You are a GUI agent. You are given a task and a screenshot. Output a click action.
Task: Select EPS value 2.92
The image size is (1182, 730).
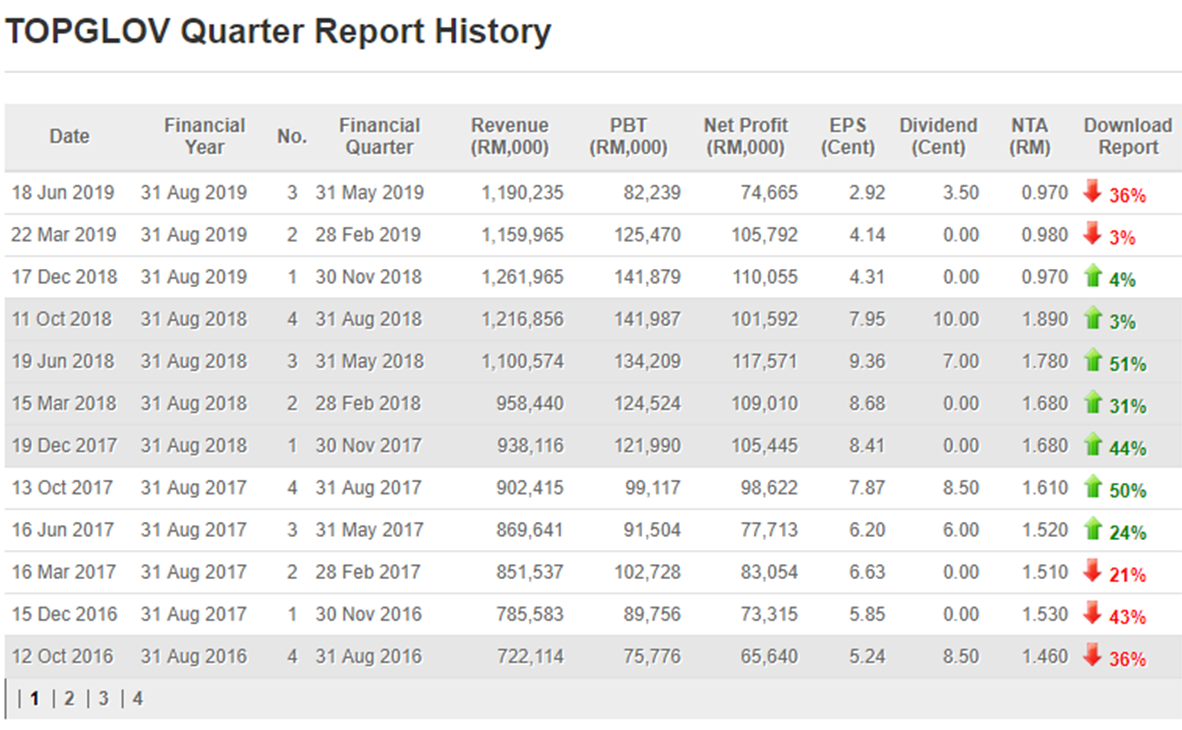point(867,192)
